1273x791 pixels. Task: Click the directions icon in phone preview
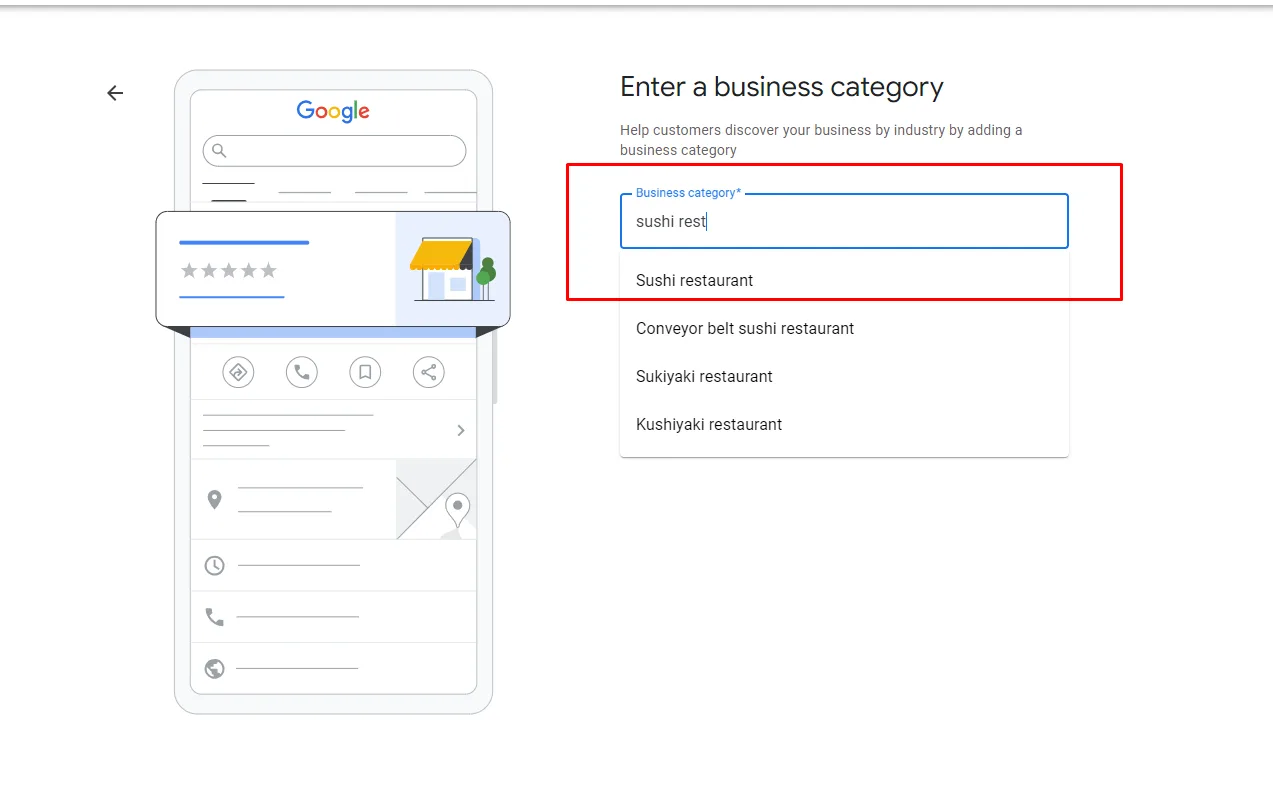point(238,372)
